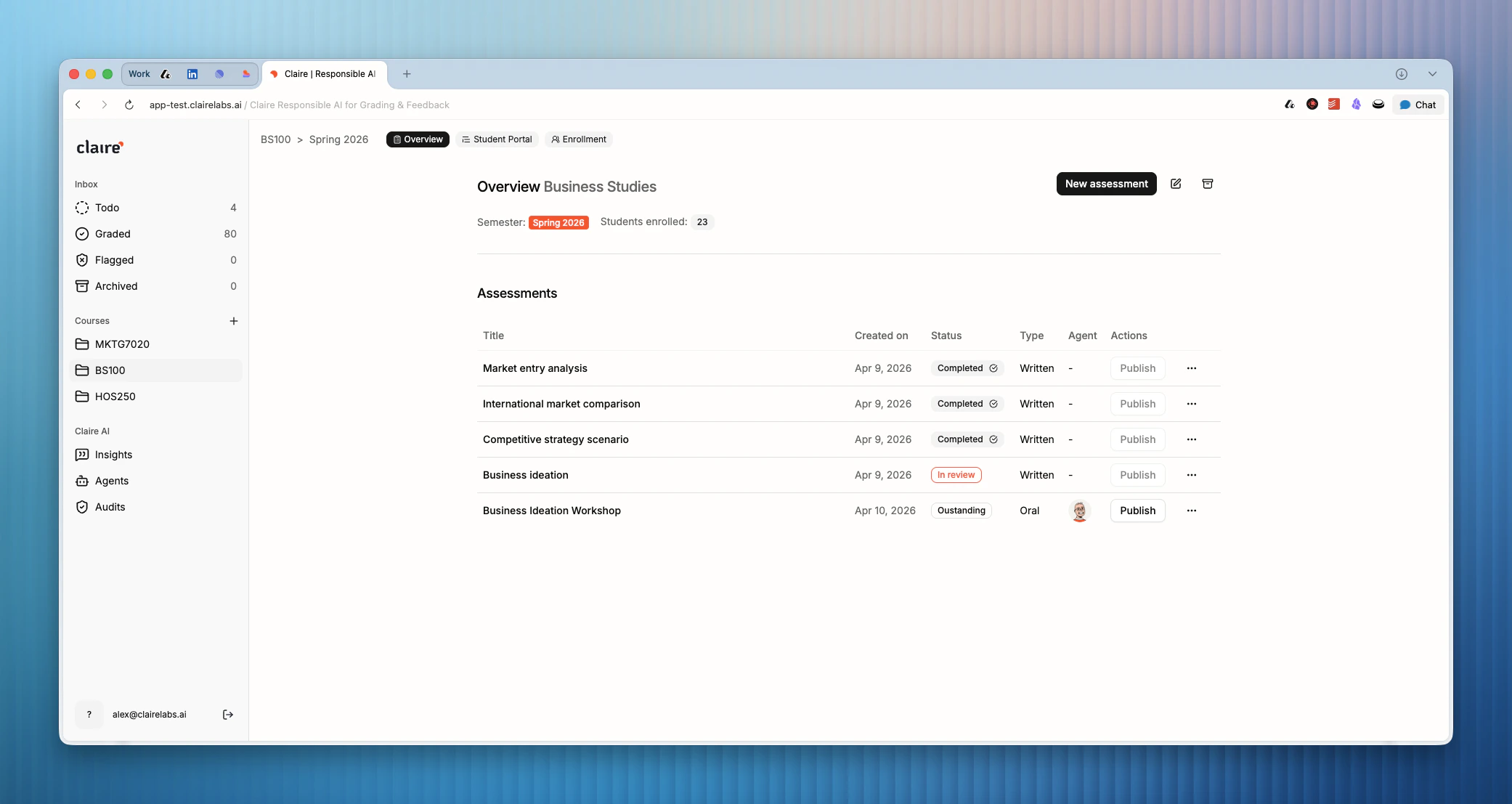Expand the browser tab list chevron
Screen dimensions: 1512x804
click(x=1432, y=74)
